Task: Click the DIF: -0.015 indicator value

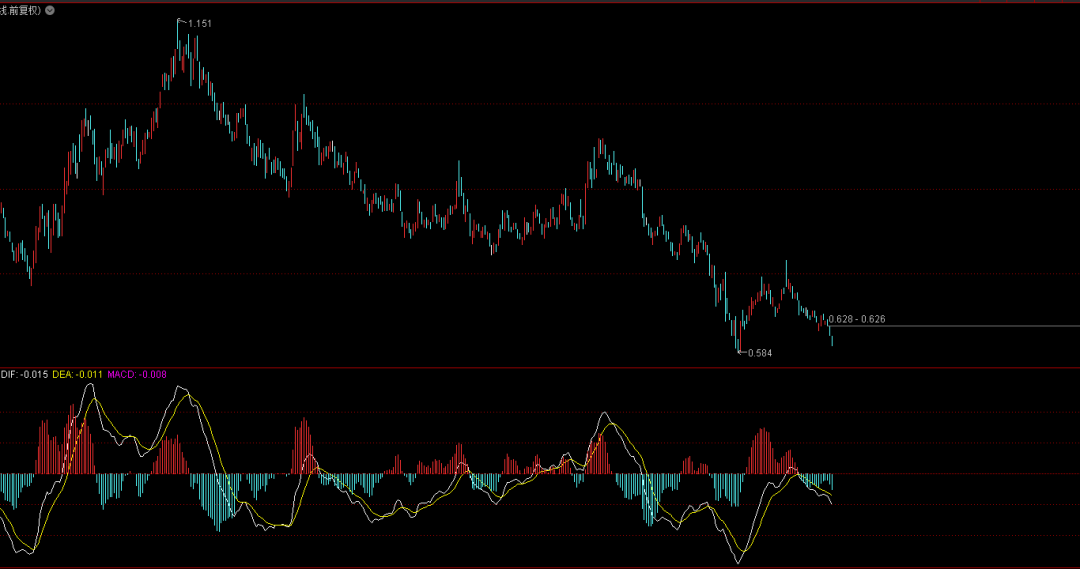Action: (24, 374)
